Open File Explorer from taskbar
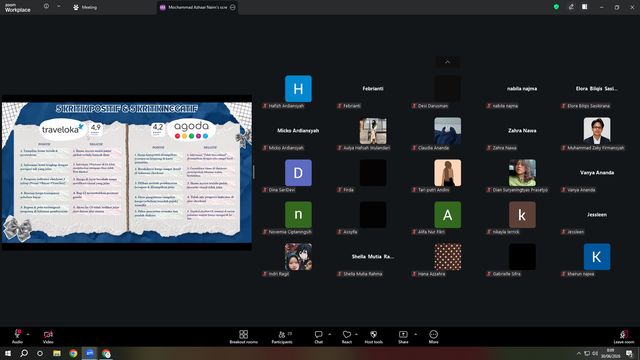 57,353
